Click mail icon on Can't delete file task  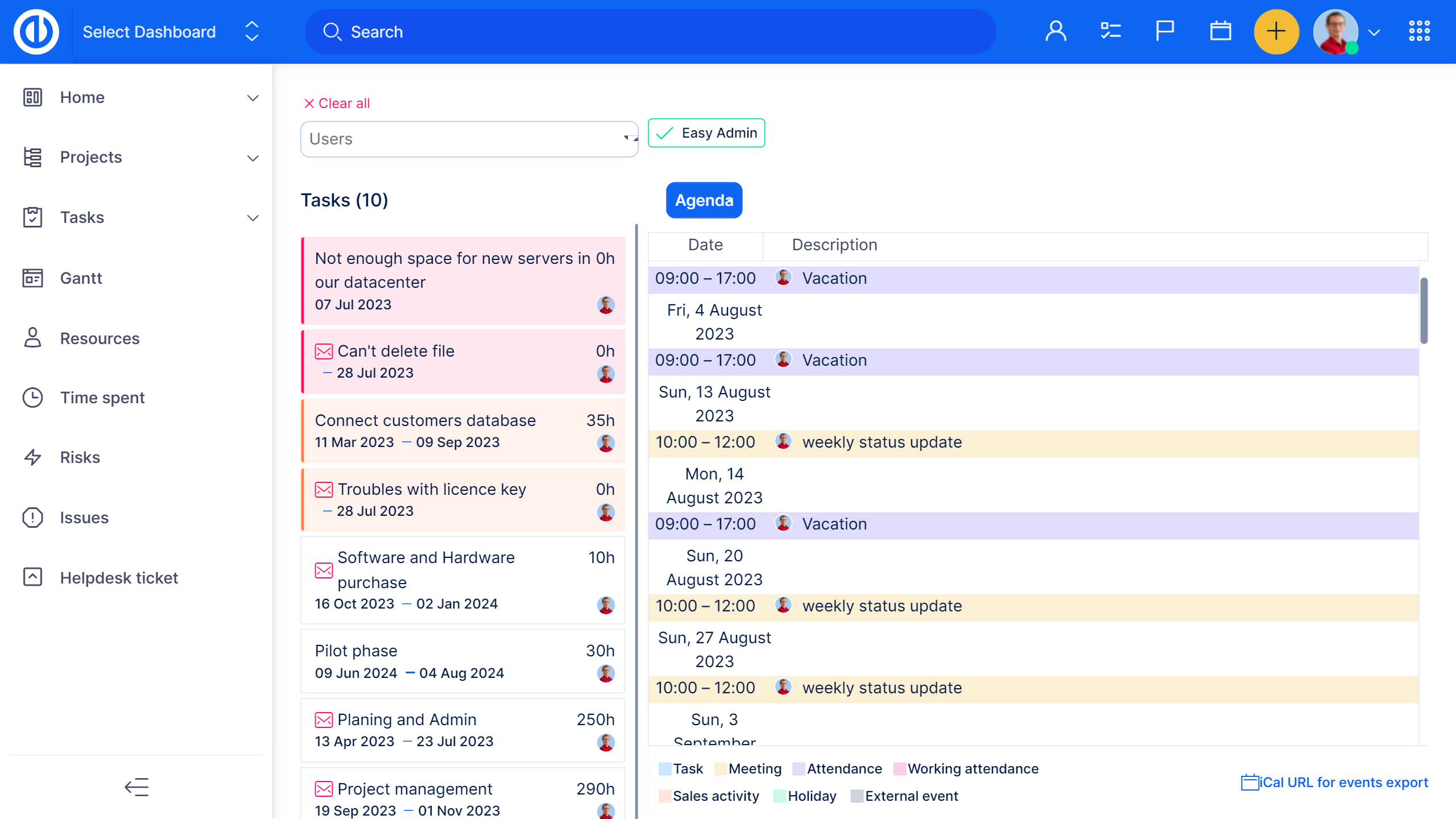coord(324,351)
